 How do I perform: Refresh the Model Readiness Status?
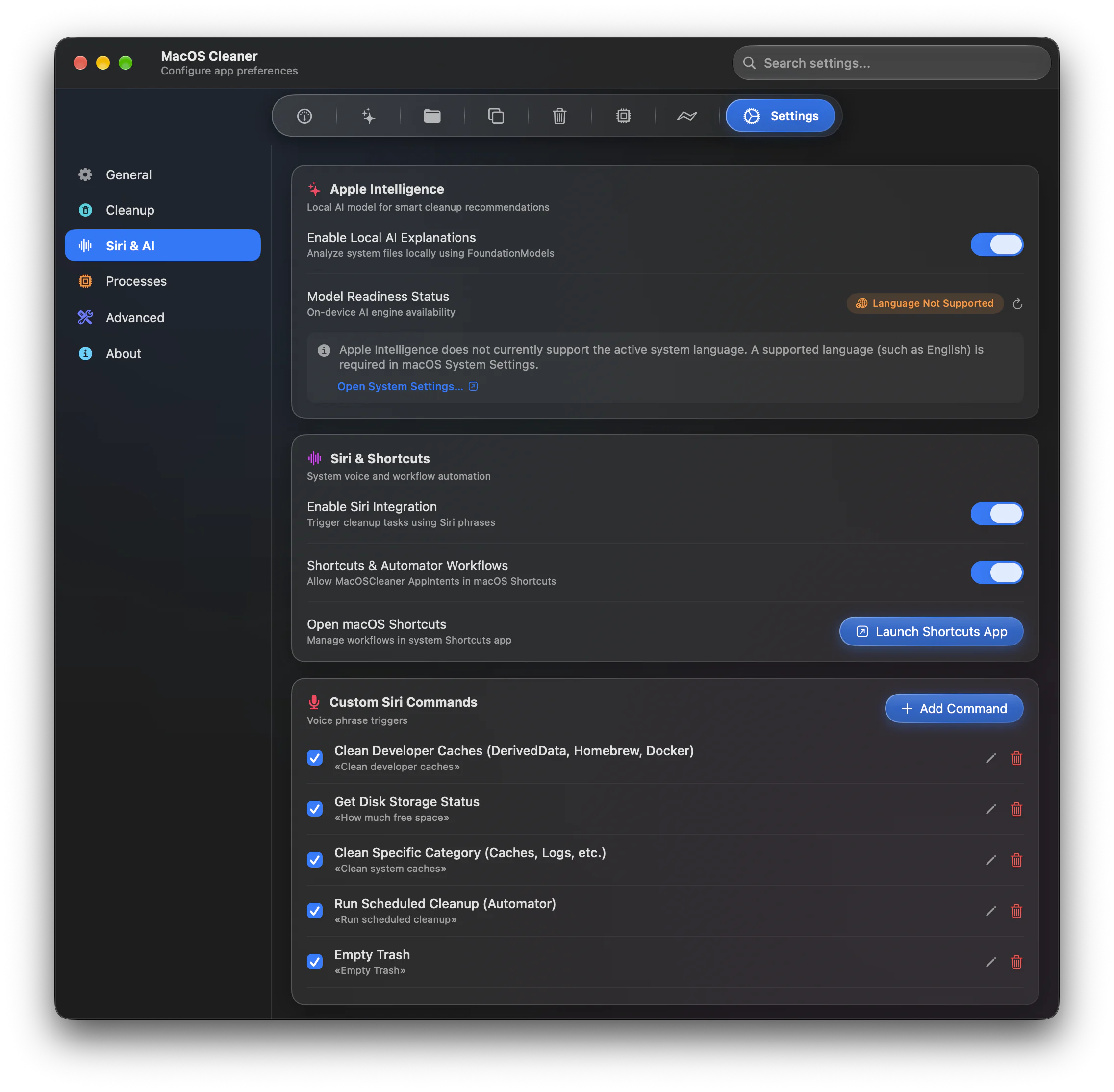click(x=1017, y=303)
